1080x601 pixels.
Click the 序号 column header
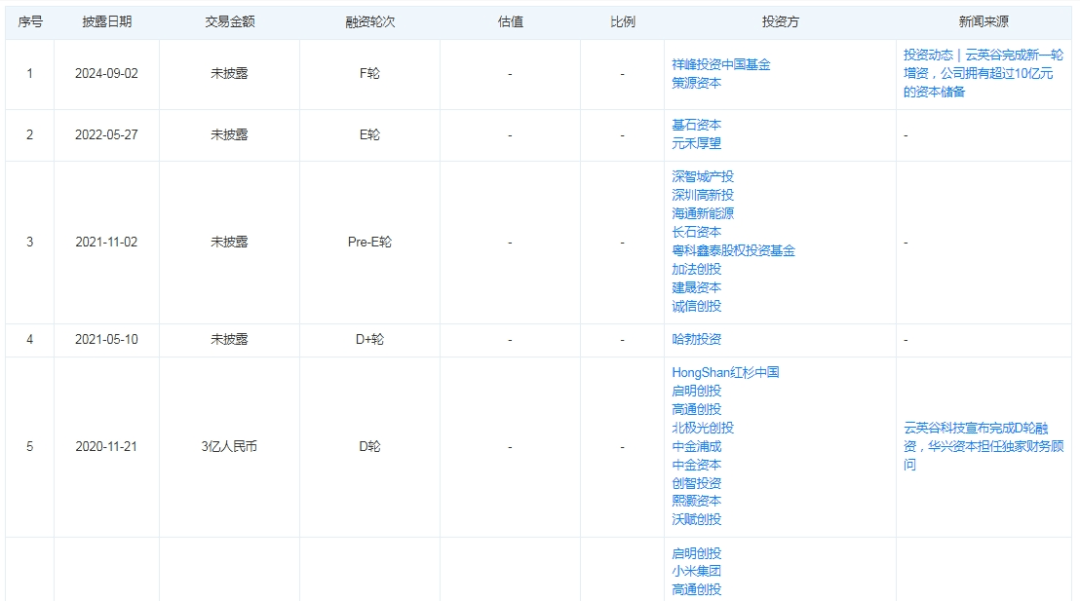30,22
